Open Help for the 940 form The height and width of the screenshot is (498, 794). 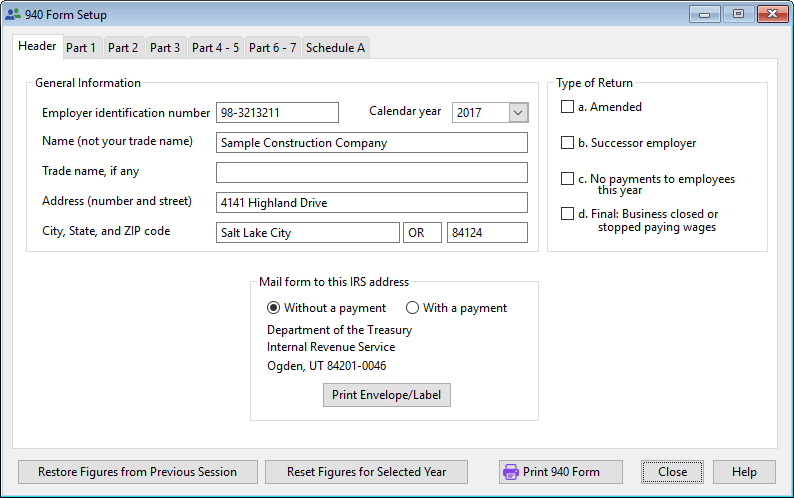point(744,472)
